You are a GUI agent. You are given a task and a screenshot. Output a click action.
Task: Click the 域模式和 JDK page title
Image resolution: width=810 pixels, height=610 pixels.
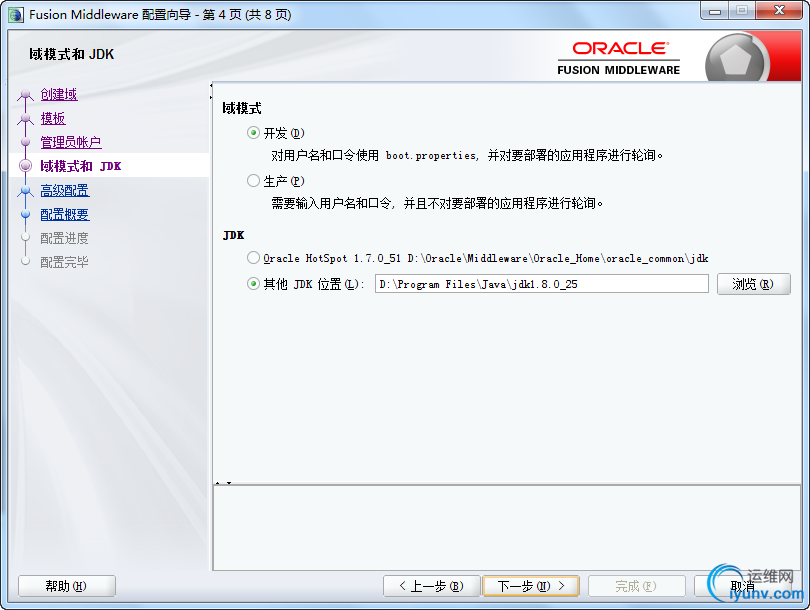pyautogui.click(x=71, y=54)
